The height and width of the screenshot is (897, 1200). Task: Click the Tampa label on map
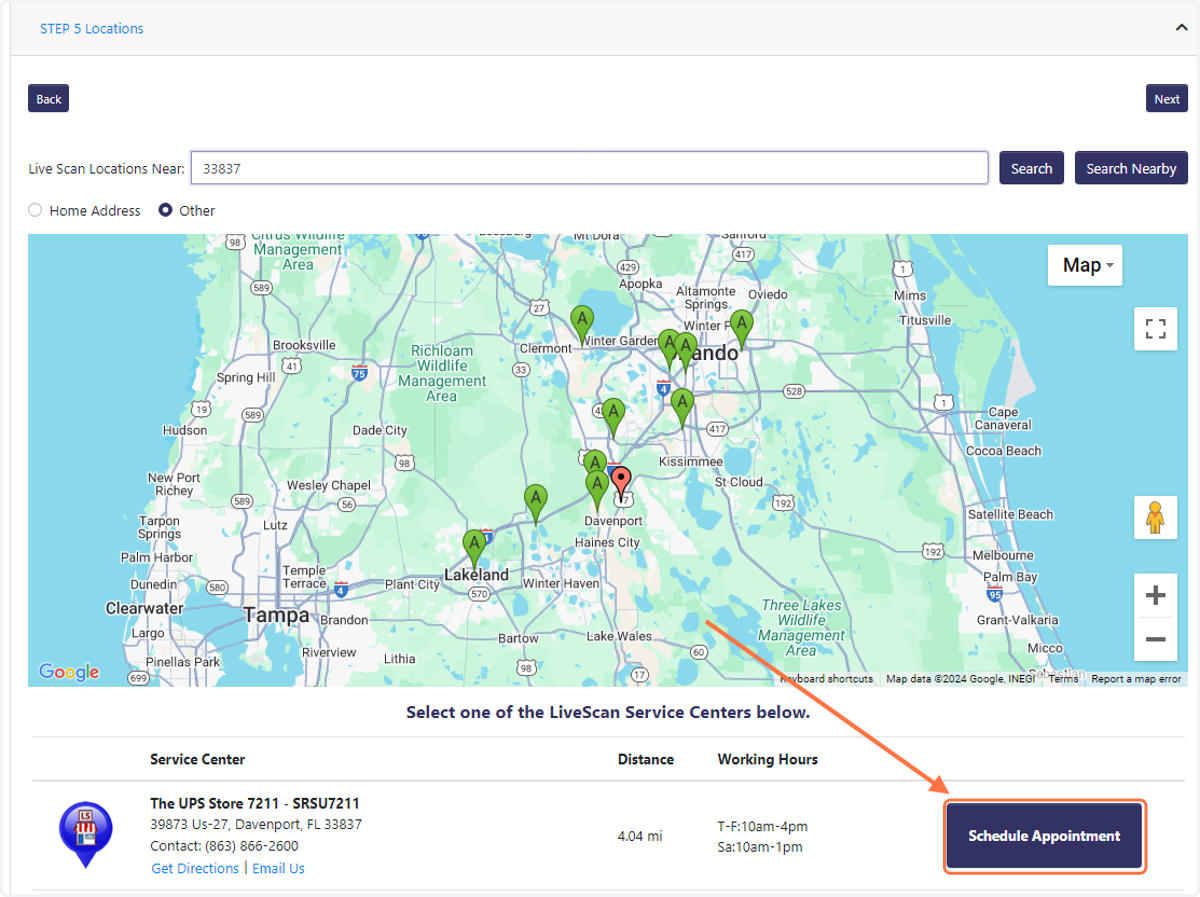(x=276, y=615)
